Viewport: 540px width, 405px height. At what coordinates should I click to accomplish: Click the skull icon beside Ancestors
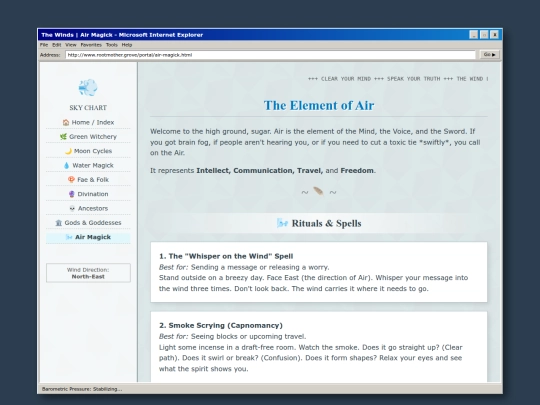[x=72, y=209]
